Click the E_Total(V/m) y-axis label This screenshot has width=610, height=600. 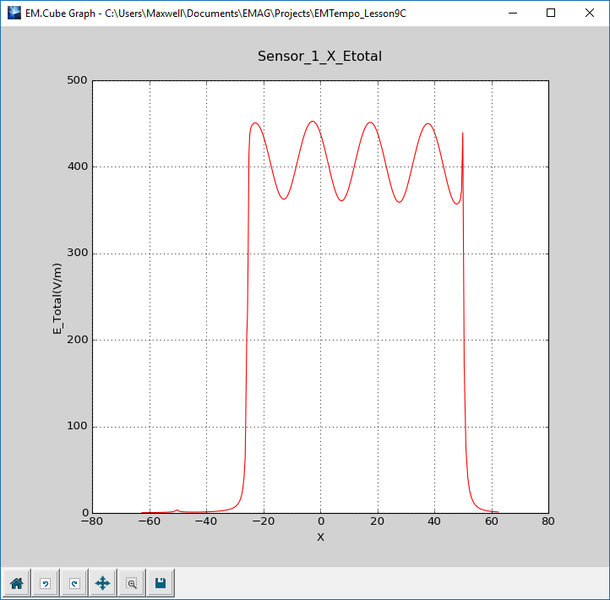[x=58, y=297]
